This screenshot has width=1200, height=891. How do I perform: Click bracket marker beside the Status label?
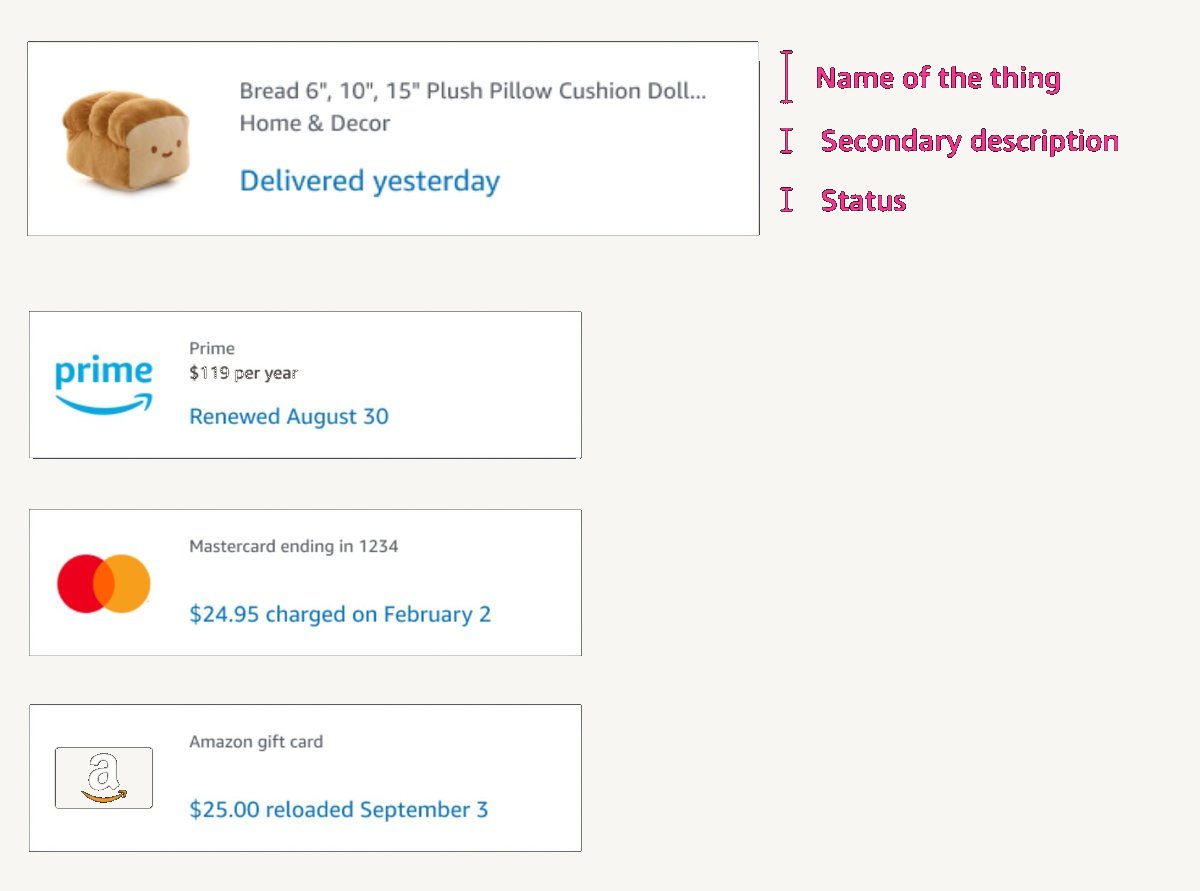787,200
